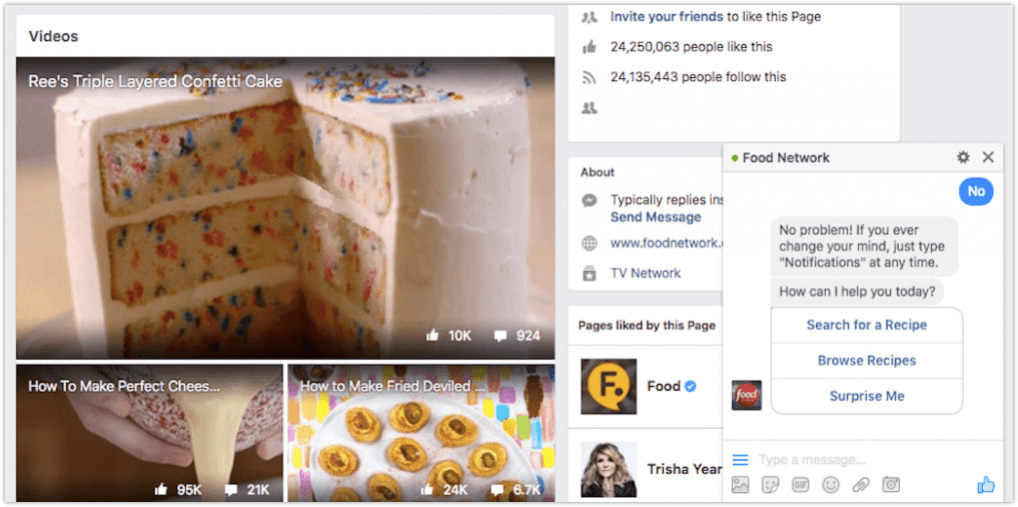This screenshot has height=507, width=1018.
Task: Choose Search for a Recipe option
Action: pos(867,325)
